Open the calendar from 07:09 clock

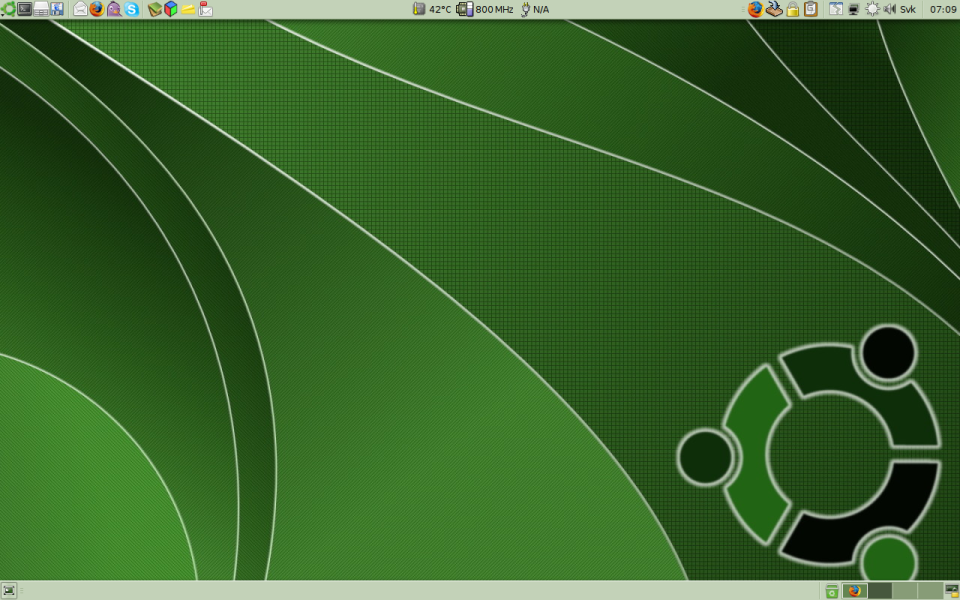[943, 9]
